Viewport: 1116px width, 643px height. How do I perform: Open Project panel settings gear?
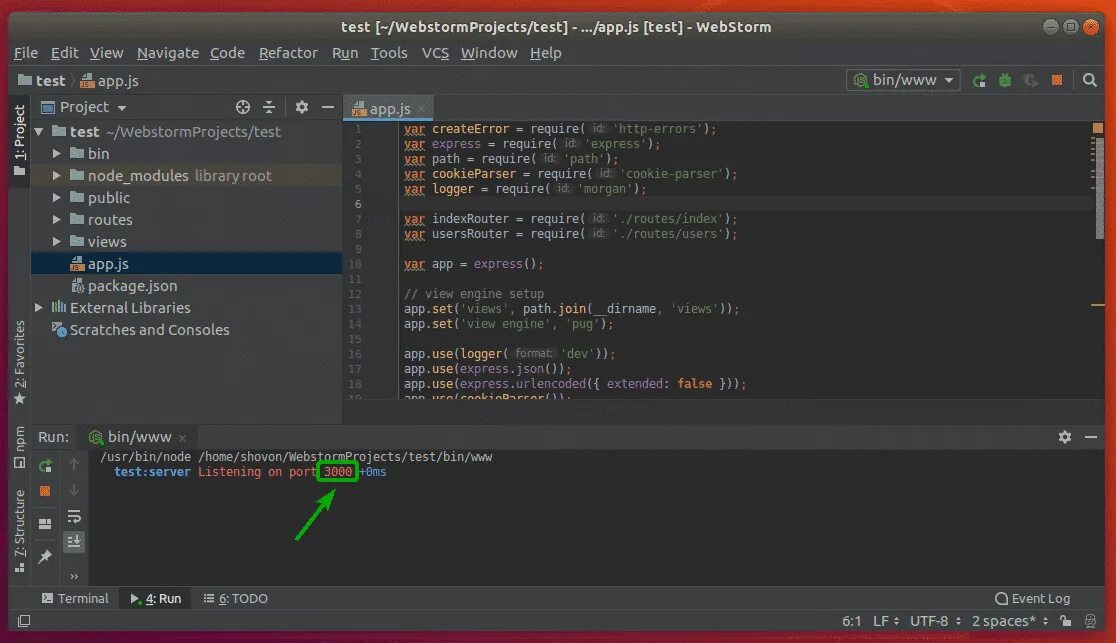point(302,107)
